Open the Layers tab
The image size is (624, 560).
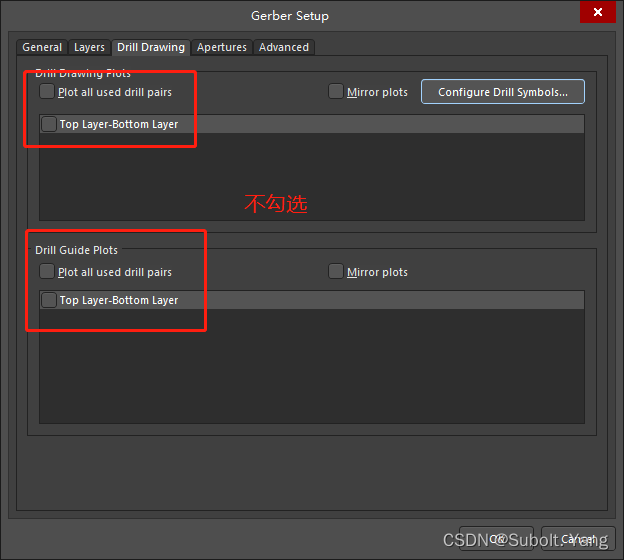[x=89, y=47]
